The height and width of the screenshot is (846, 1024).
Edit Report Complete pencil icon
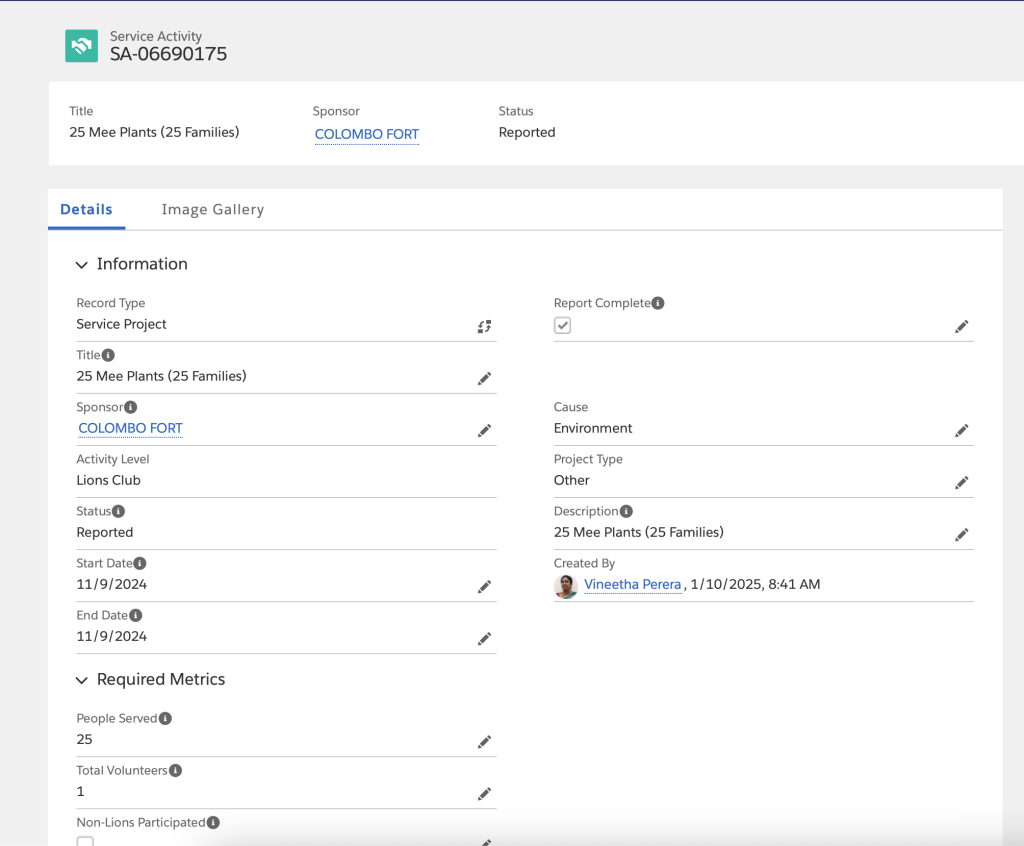tap(961, 327)
